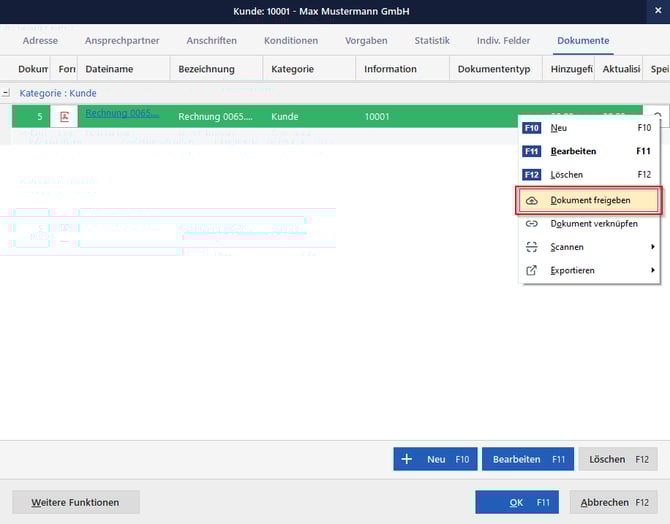This screenshot has height=524, width=670.
Task: Click the scan icon beside Scannen
Action: coord(532,247)
